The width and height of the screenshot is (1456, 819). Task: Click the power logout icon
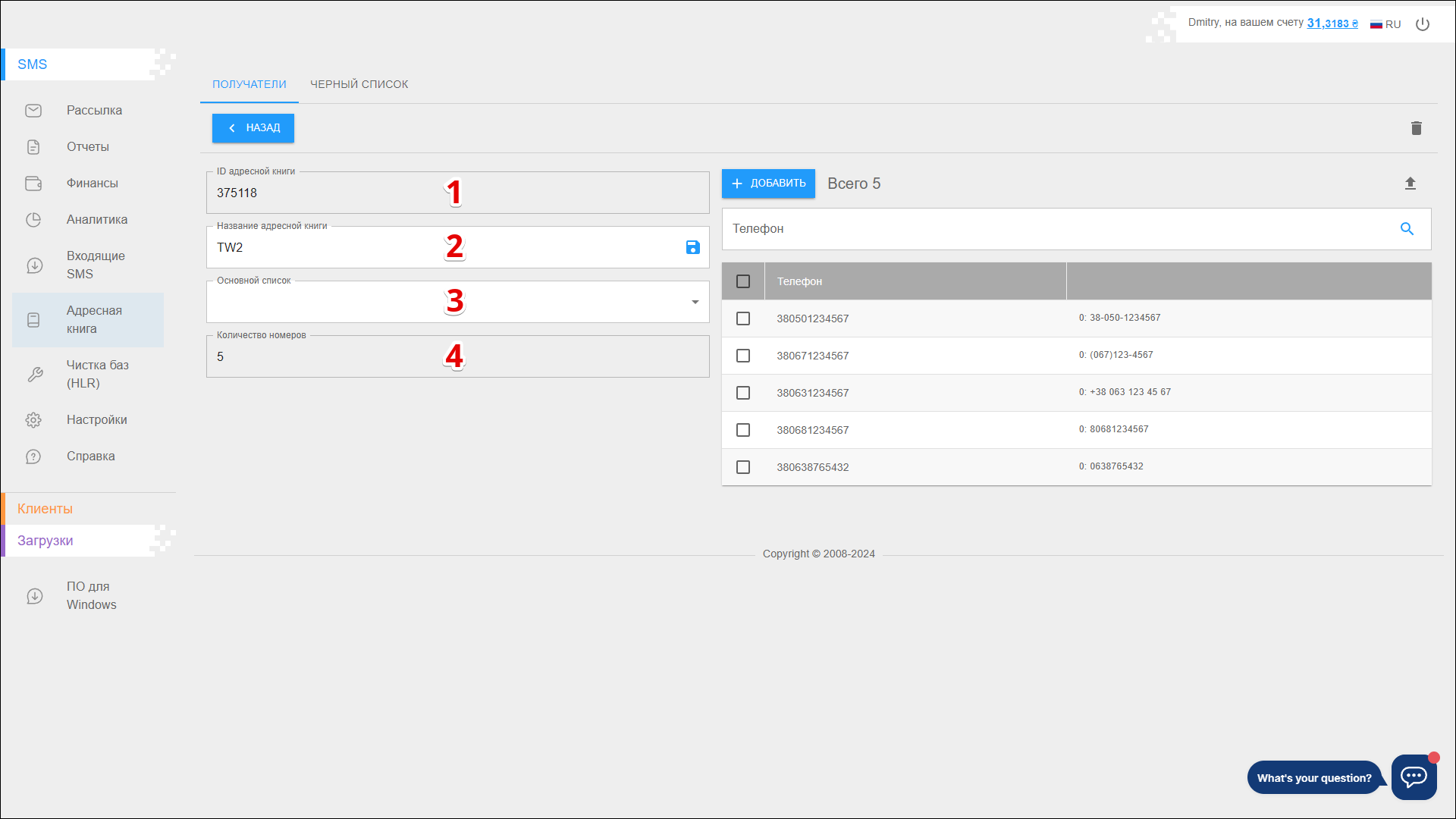coord(1423,24)
